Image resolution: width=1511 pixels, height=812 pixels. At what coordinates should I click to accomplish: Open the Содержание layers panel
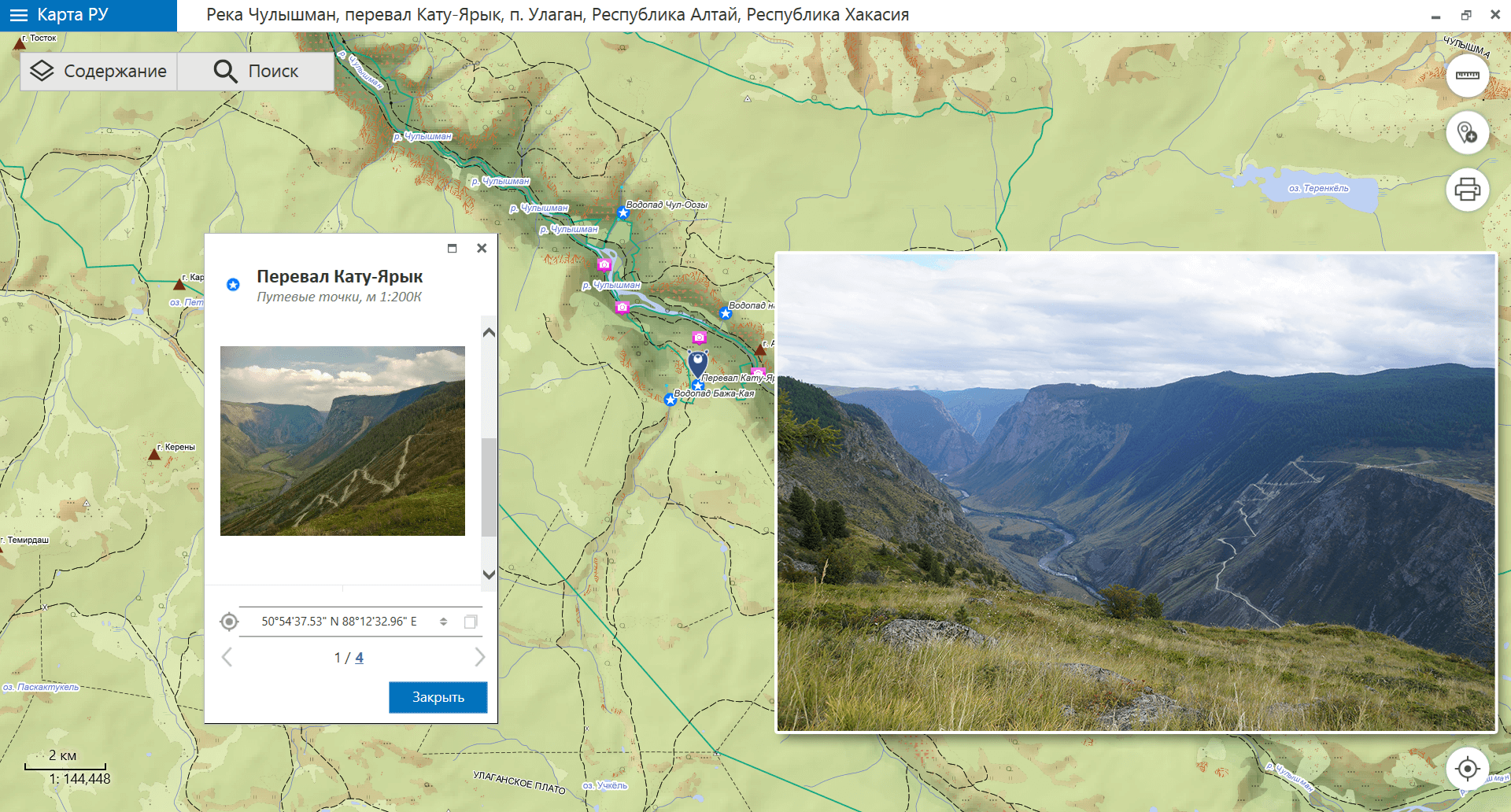98,72
